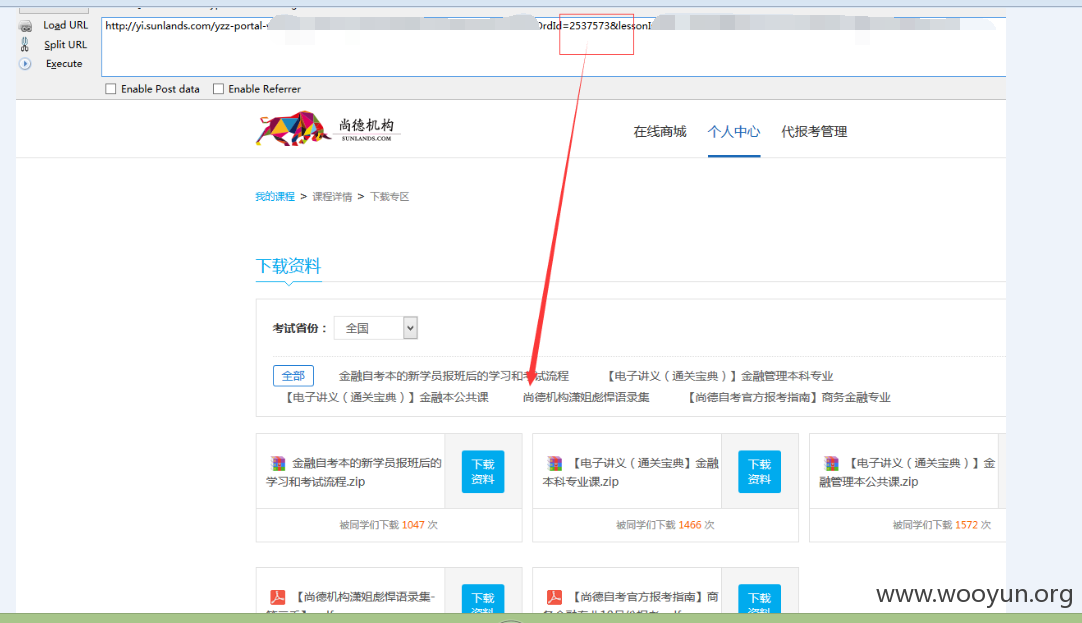Click the 下载专区 breadcrumb
The image size is (1082, 623).
tap(389, 197)
